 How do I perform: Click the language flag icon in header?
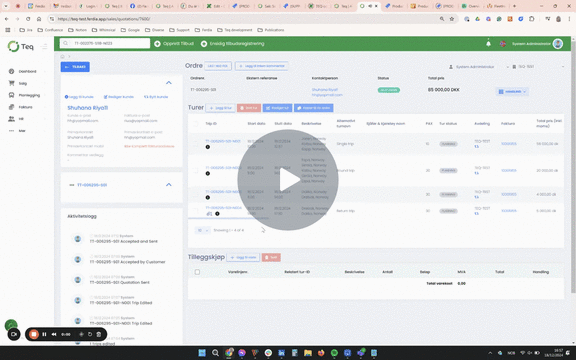coord(503,44)
